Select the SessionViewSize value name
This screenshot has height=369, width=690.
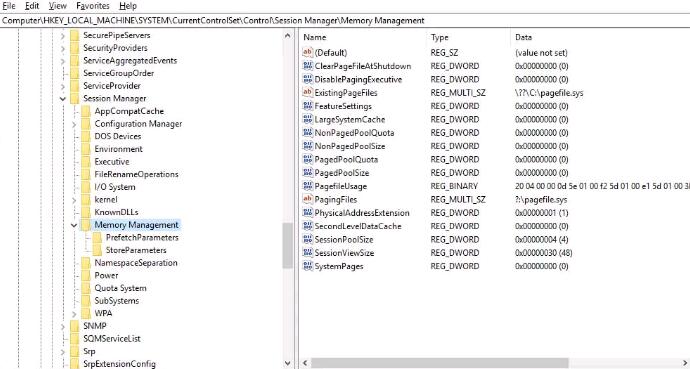(x=344, y=253)
